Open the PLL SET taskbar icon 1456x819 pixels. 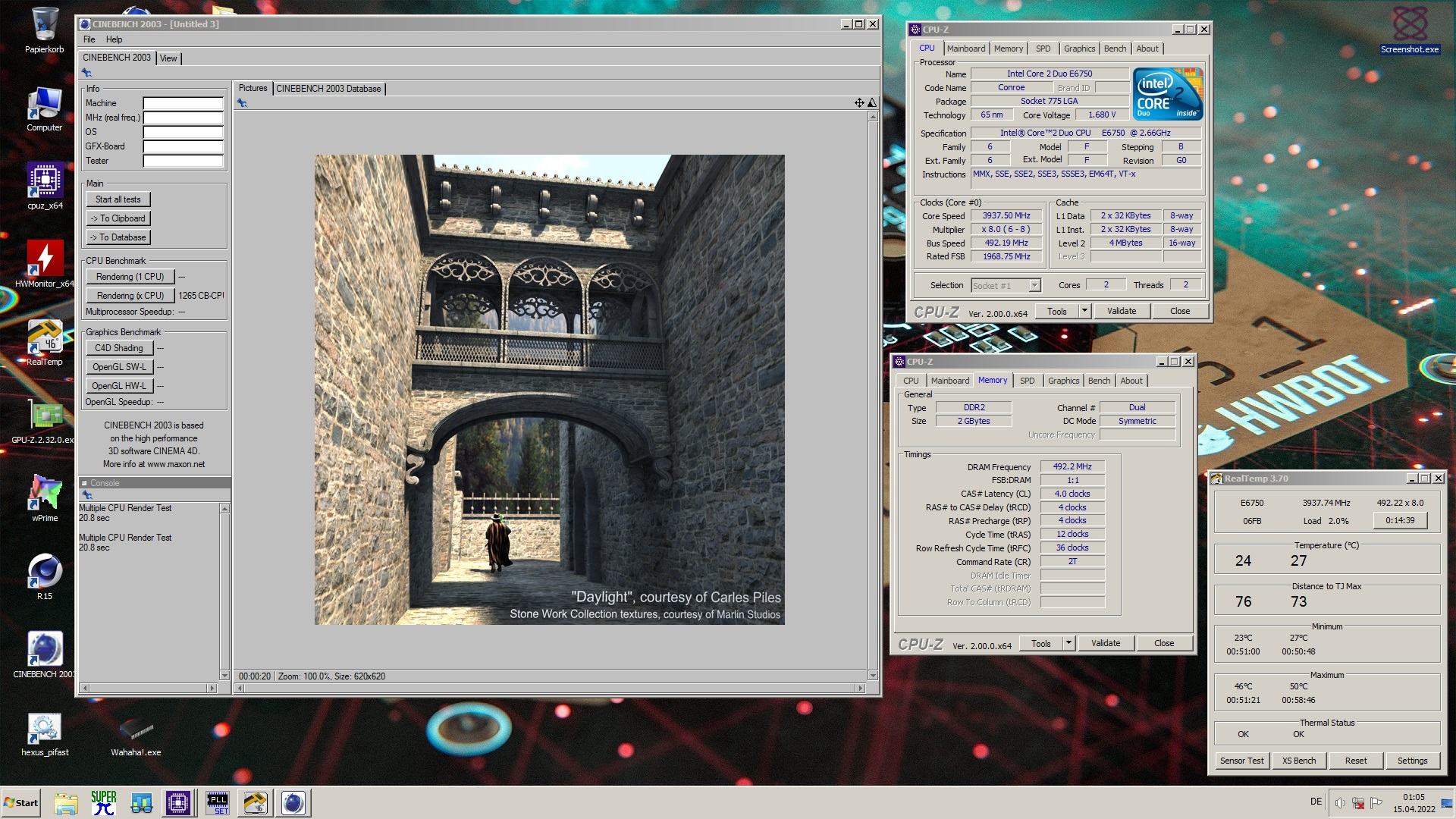click(x=218, y=803)
